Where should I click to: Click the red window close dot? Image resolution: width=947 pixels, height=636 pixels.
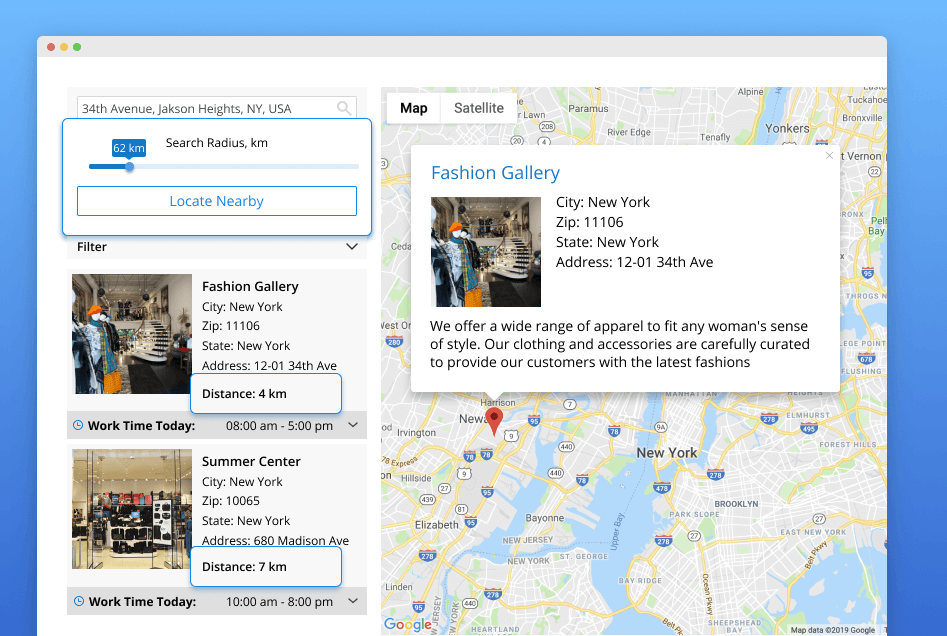51,47
